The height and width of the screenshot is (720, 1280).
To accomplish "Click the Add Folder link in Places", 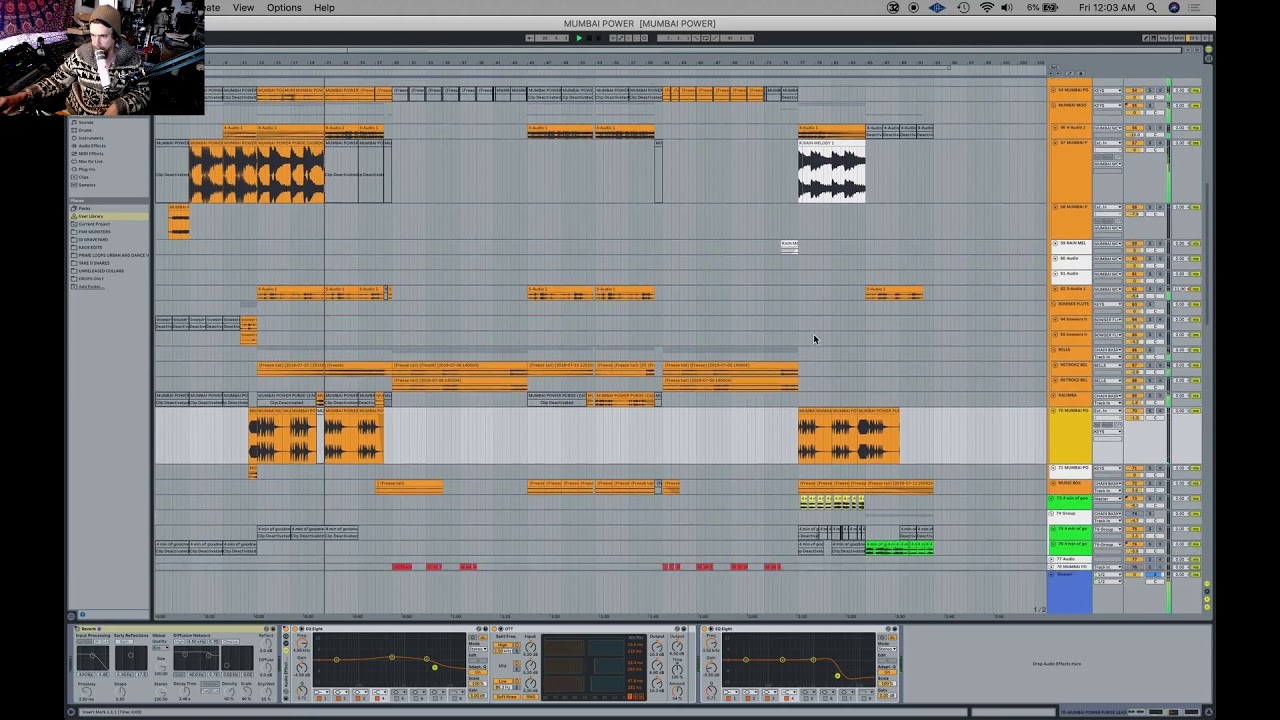I will point(91,286).
